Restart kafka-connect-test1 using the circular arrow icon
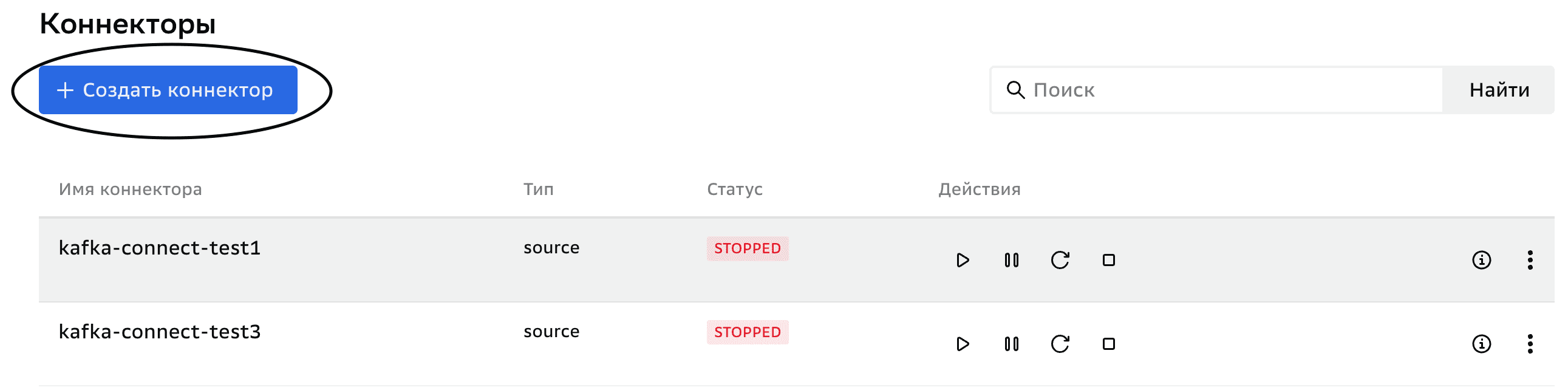Screen dimensions: 1568x390 point(1060,259)
